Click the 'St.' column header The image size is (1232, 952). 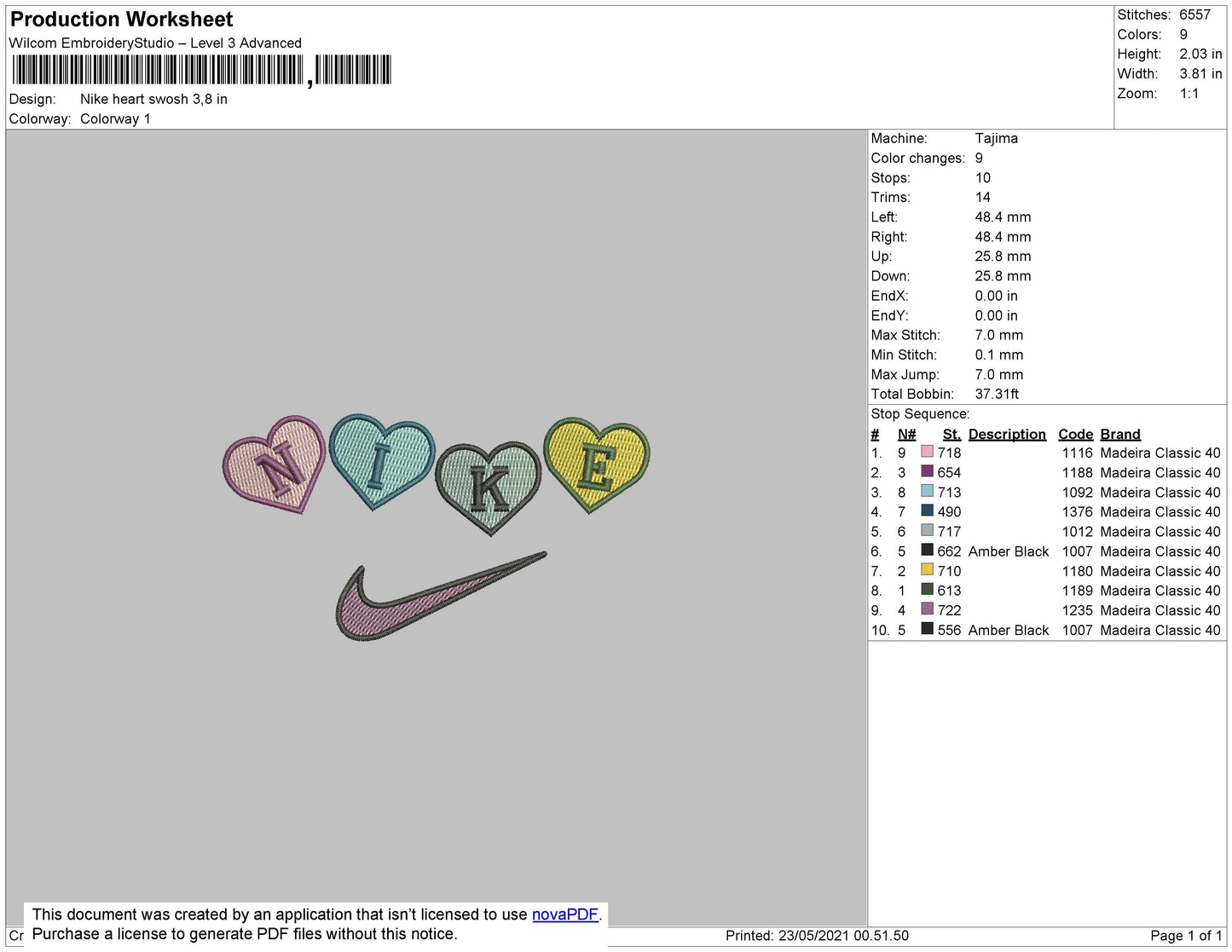[951, 434]
